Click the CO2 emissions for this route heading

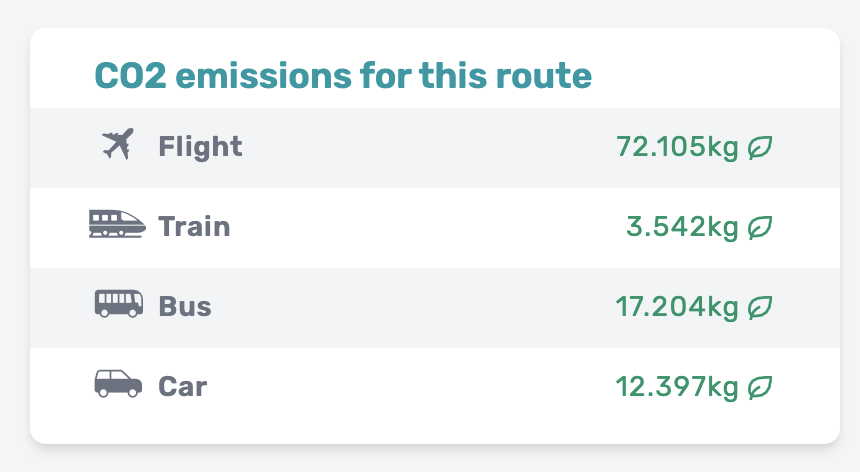pos(343,75)
